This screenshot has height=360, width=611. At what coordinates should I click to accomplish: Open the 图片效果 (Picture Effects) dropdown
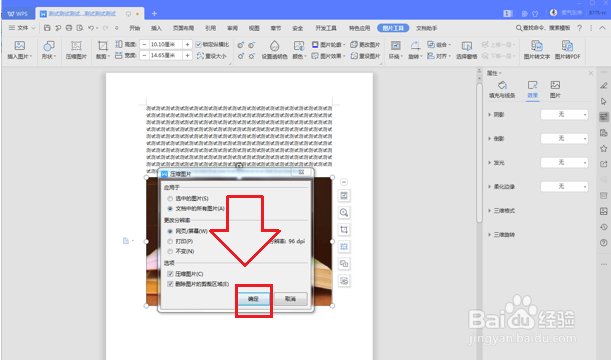[328, 56]
